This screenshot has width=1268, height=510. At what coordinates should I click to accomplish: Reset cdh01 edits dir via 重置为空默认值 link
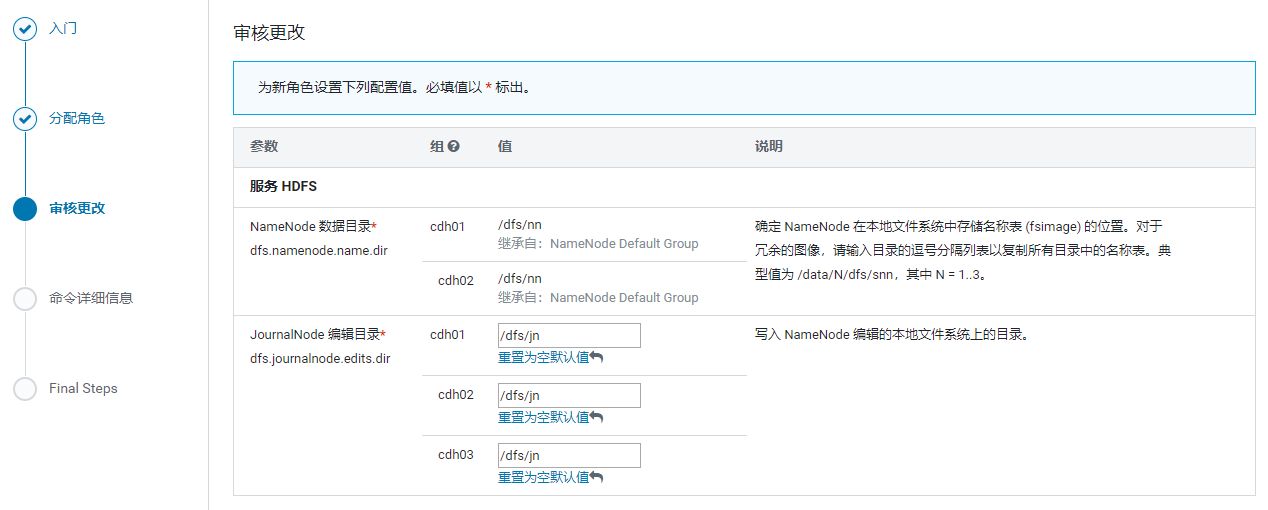click(x=543, y=357)
